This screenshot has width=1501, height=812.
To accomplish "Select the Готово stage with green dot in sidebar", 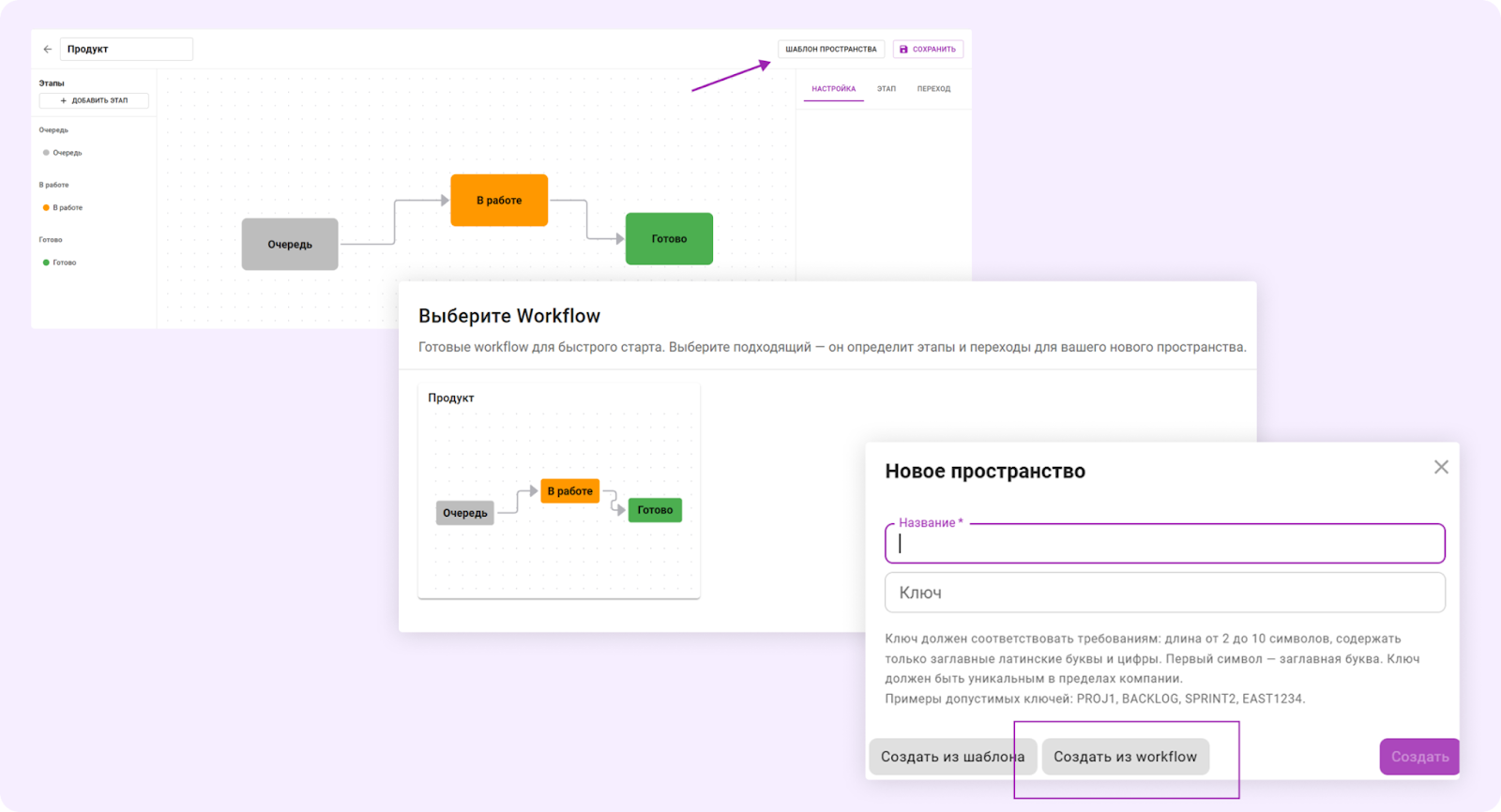I will tap(64, 263).
